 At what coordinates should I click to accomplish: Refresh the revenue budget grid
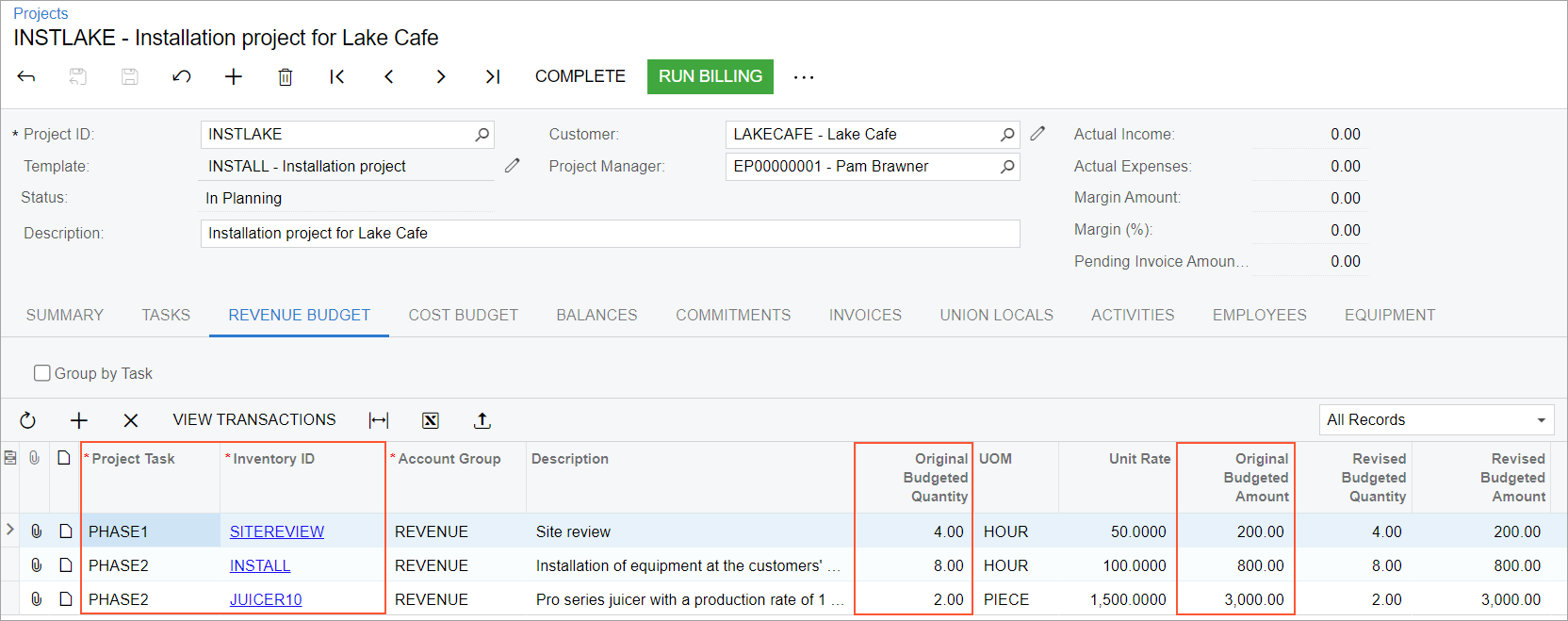(27, 420)
